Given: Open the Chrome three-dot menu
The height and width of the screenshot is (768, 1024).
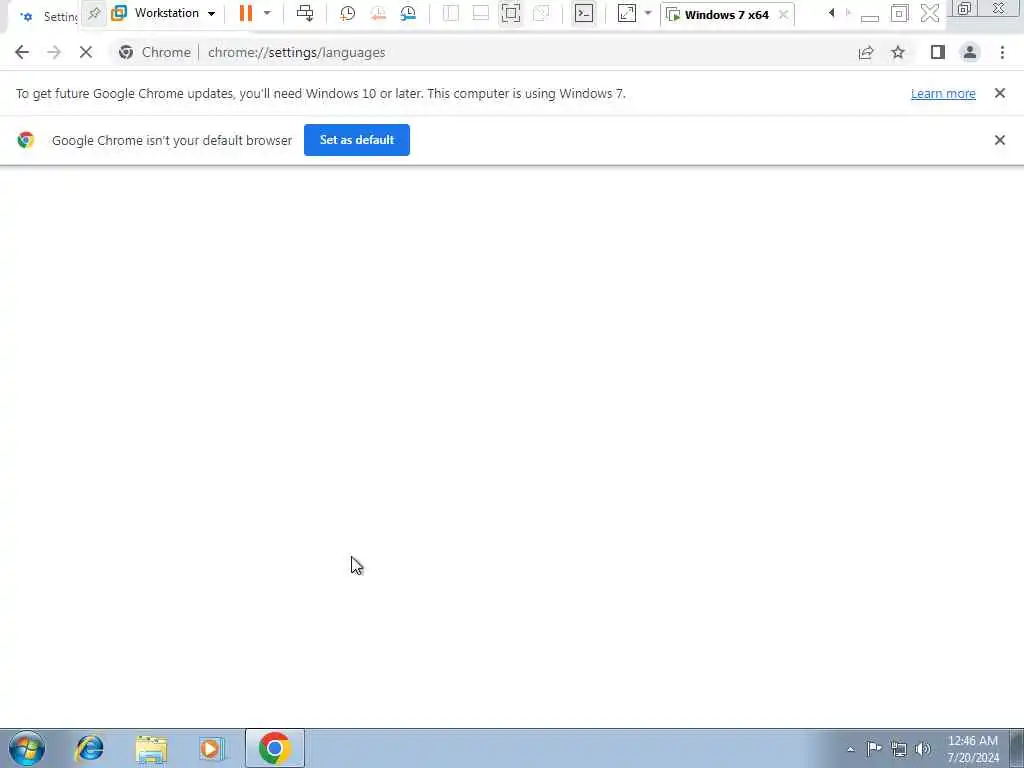Looking at the screenshot, I should point(1002,52).
